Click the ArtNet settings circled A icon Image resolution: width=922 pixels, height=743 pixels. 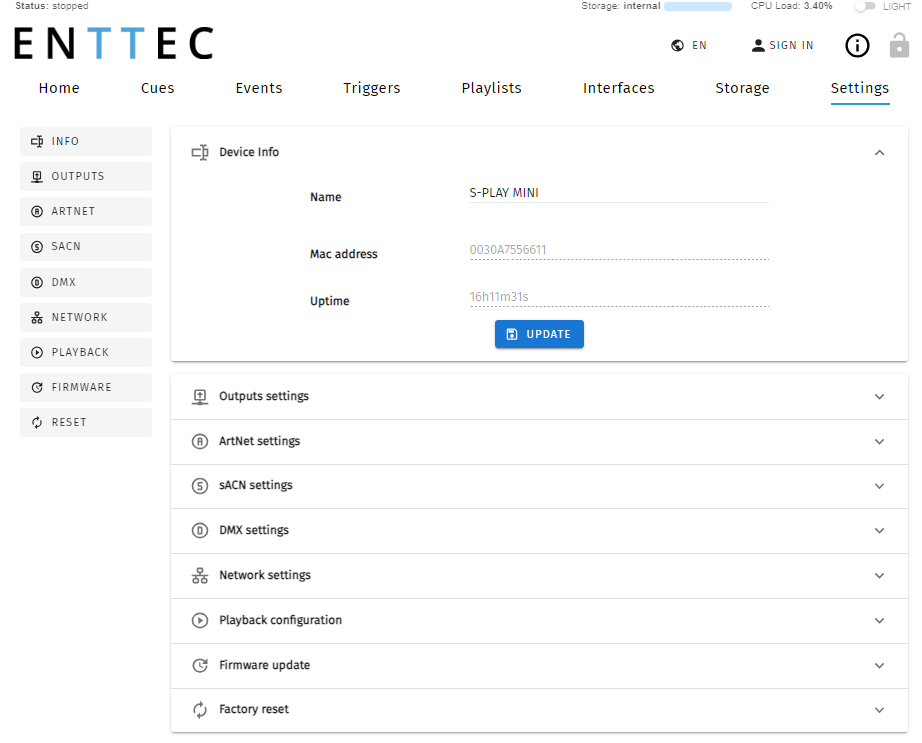[200, 441]
